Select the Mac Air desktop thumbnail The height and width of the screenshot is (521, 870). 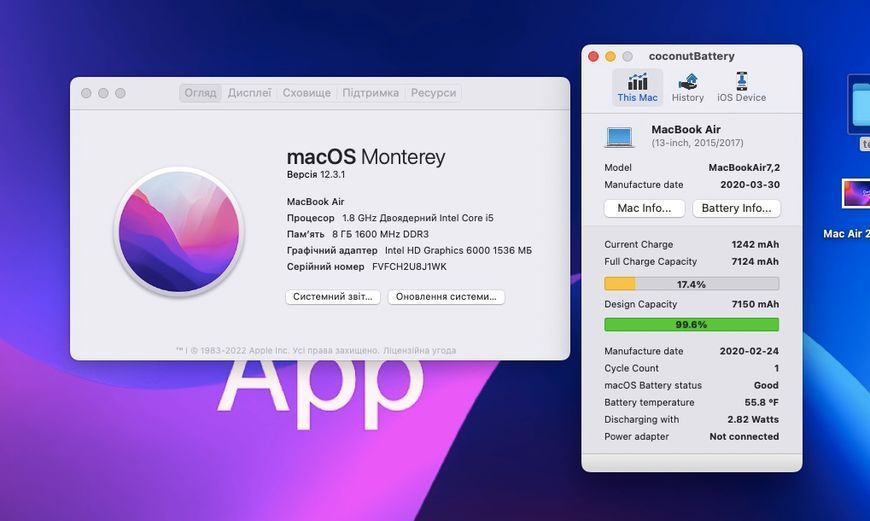pyautogui.click(x=856, y=194)
